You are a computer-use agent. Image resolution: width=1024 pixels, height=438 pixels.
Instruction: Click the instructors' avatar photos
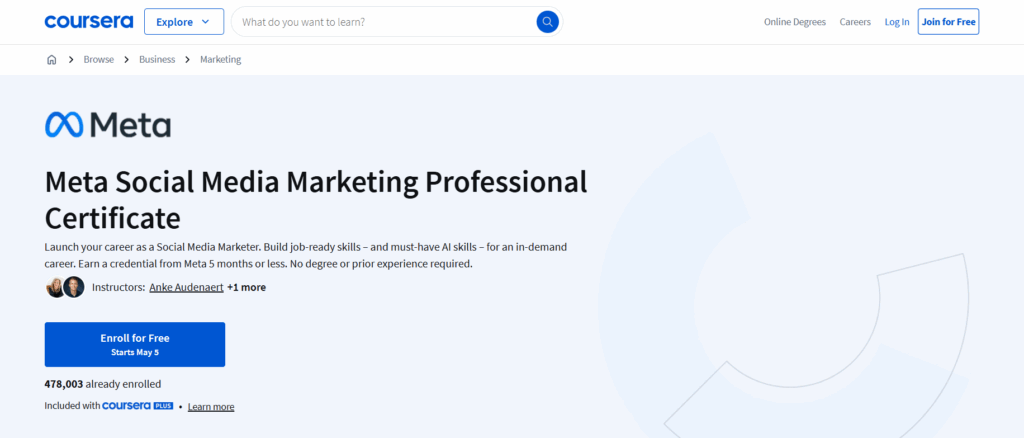[65, 287]
